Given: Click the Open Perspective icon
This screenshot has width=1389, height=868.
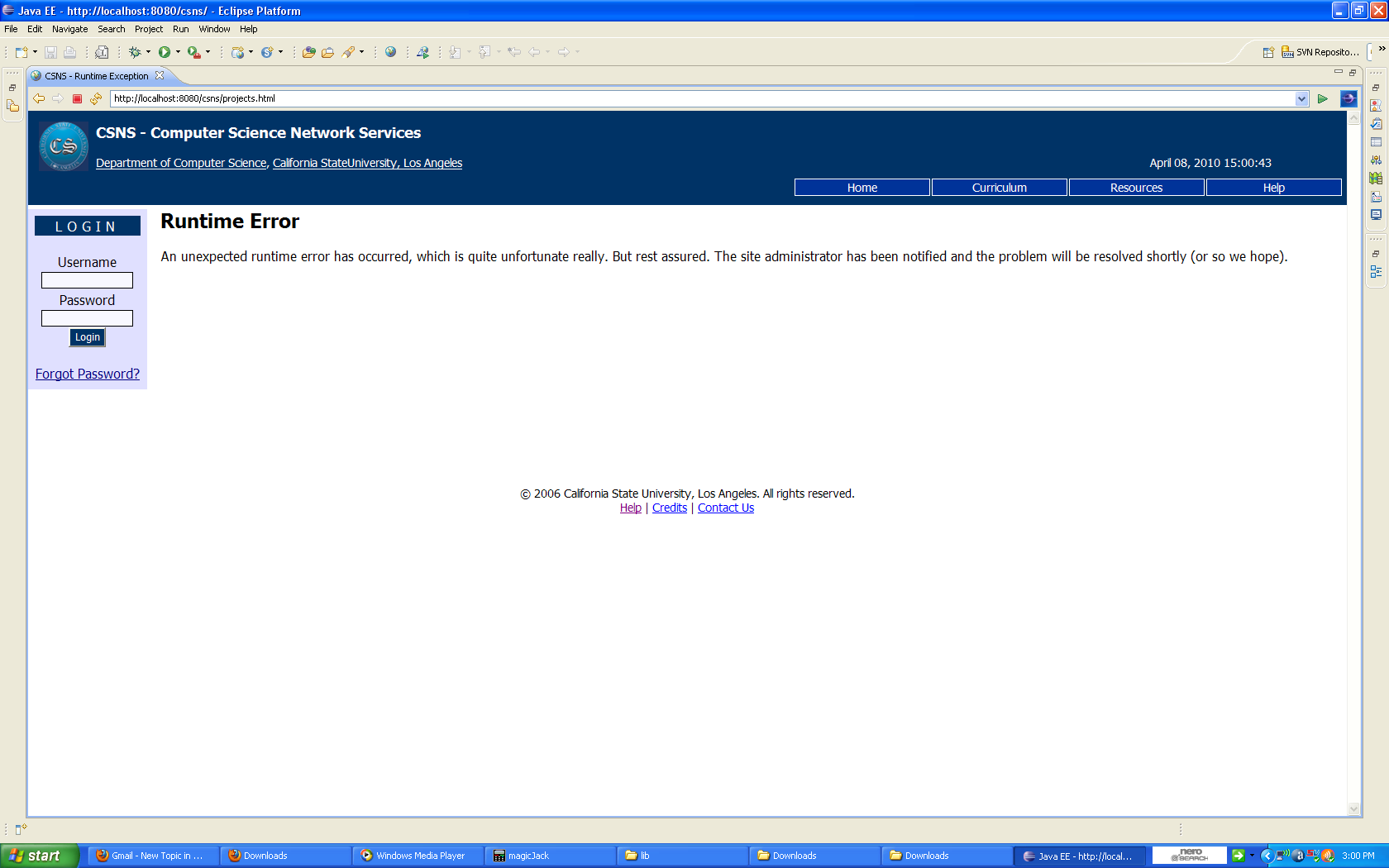Looking at the screenshot, I should [x=1268, y=52].
